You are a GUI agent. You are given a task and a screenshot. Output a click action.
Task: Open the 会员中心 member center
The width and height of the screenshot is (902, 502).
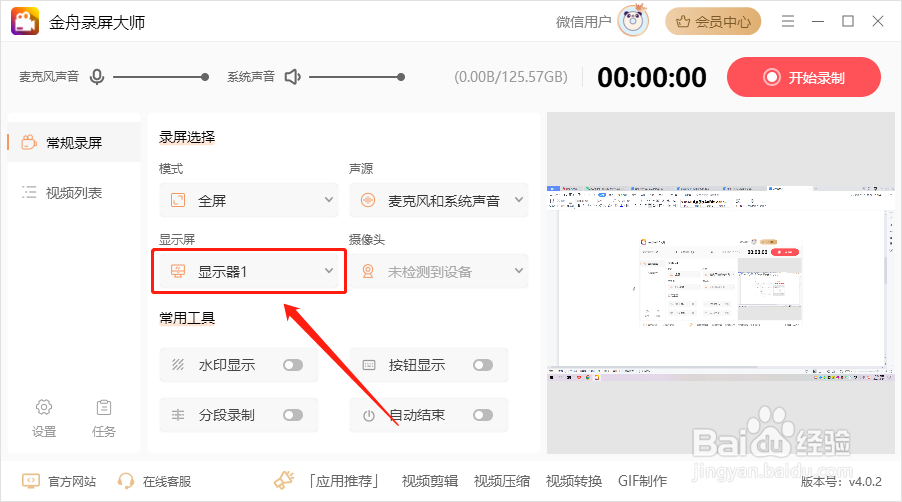pos(713,22)
